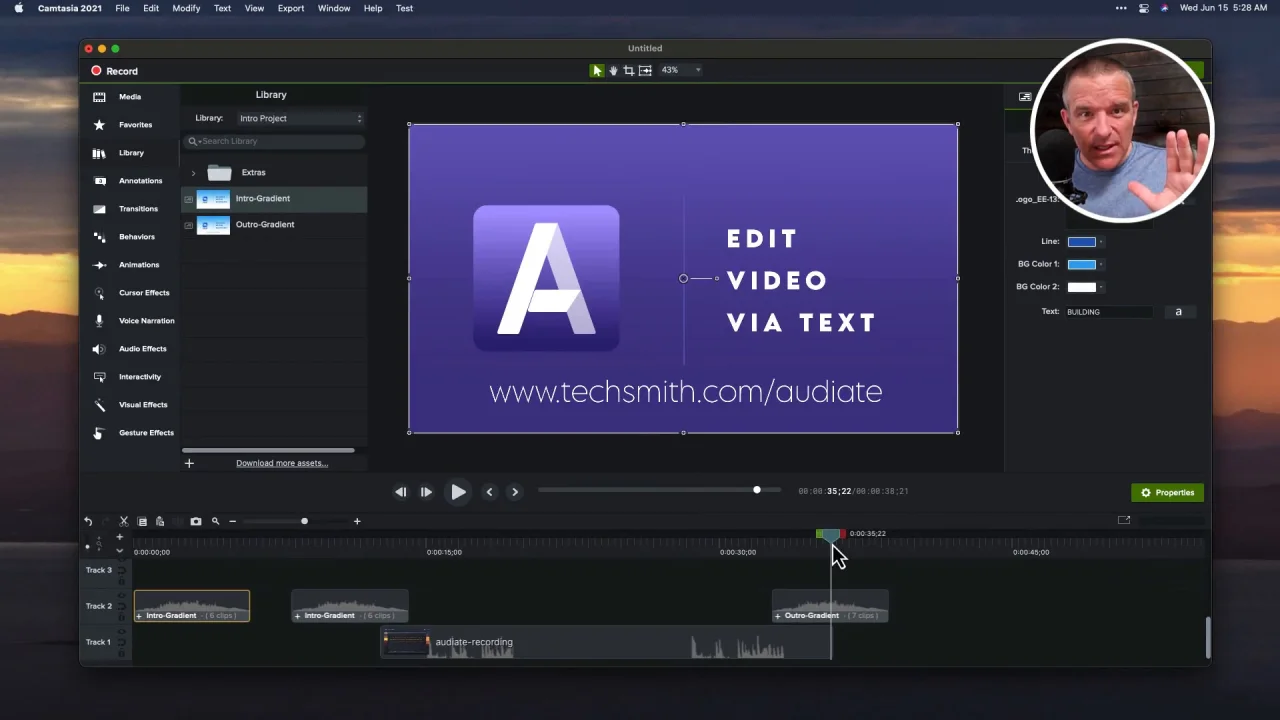The height and width of the screenshot is (720, 1280).
Task: Click into the Search Library field
Action: [274, 141]
